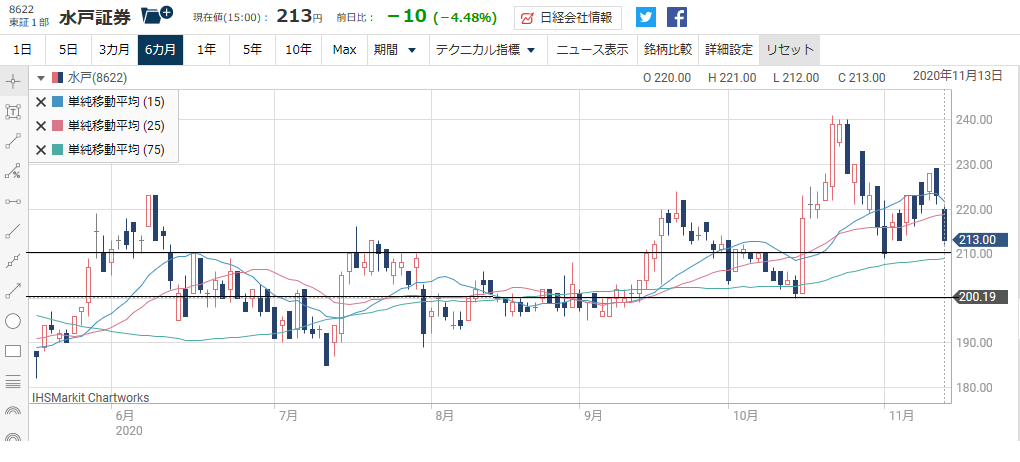Switch chart range to 5年
Viewport: 1020px width, 462px height.
[x=252, y=49]
